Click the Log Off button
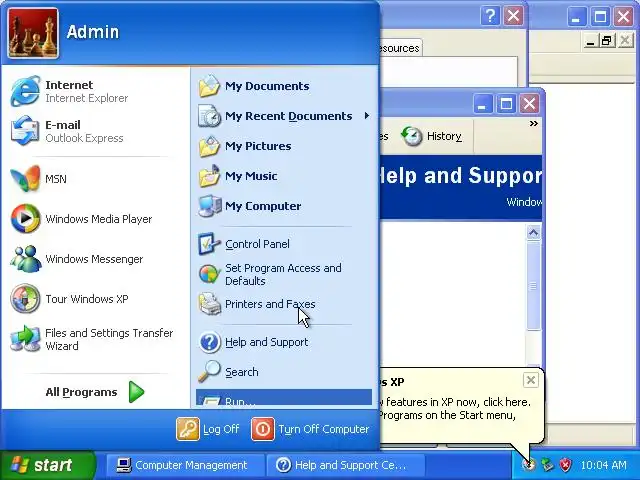The image size is (640, 480). 208,429
